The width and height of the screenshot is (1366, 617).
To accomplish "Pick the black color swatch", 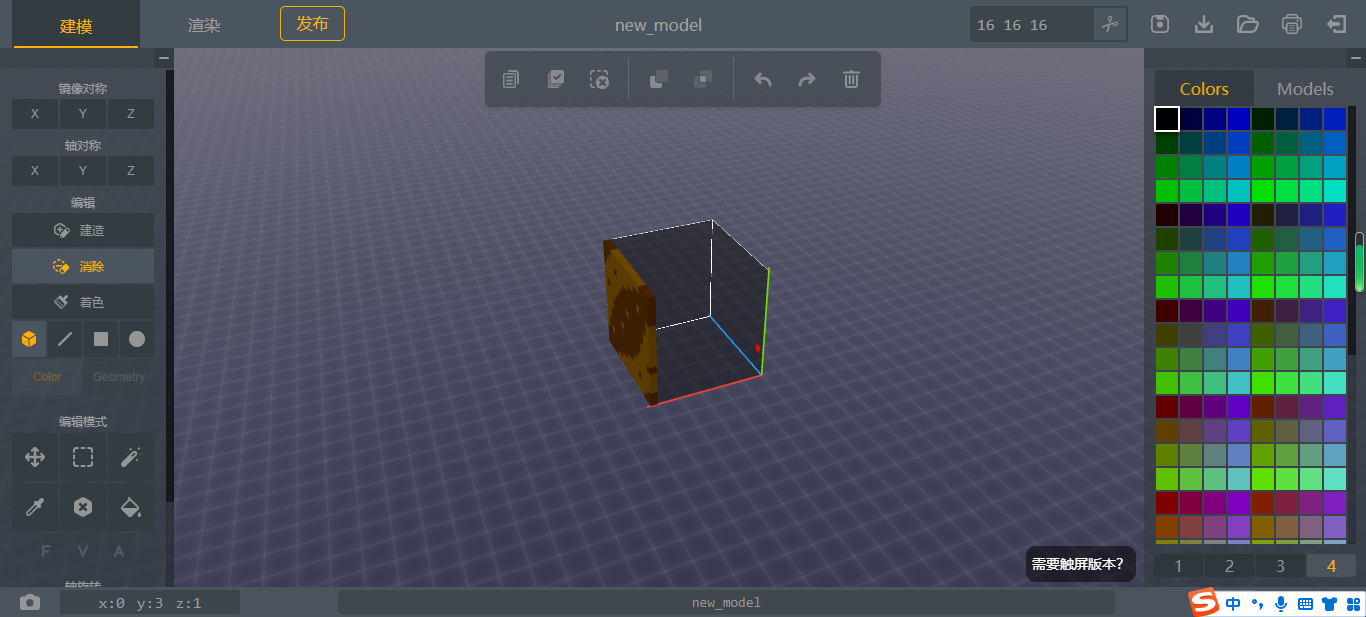I will [x=1167, y=119].
